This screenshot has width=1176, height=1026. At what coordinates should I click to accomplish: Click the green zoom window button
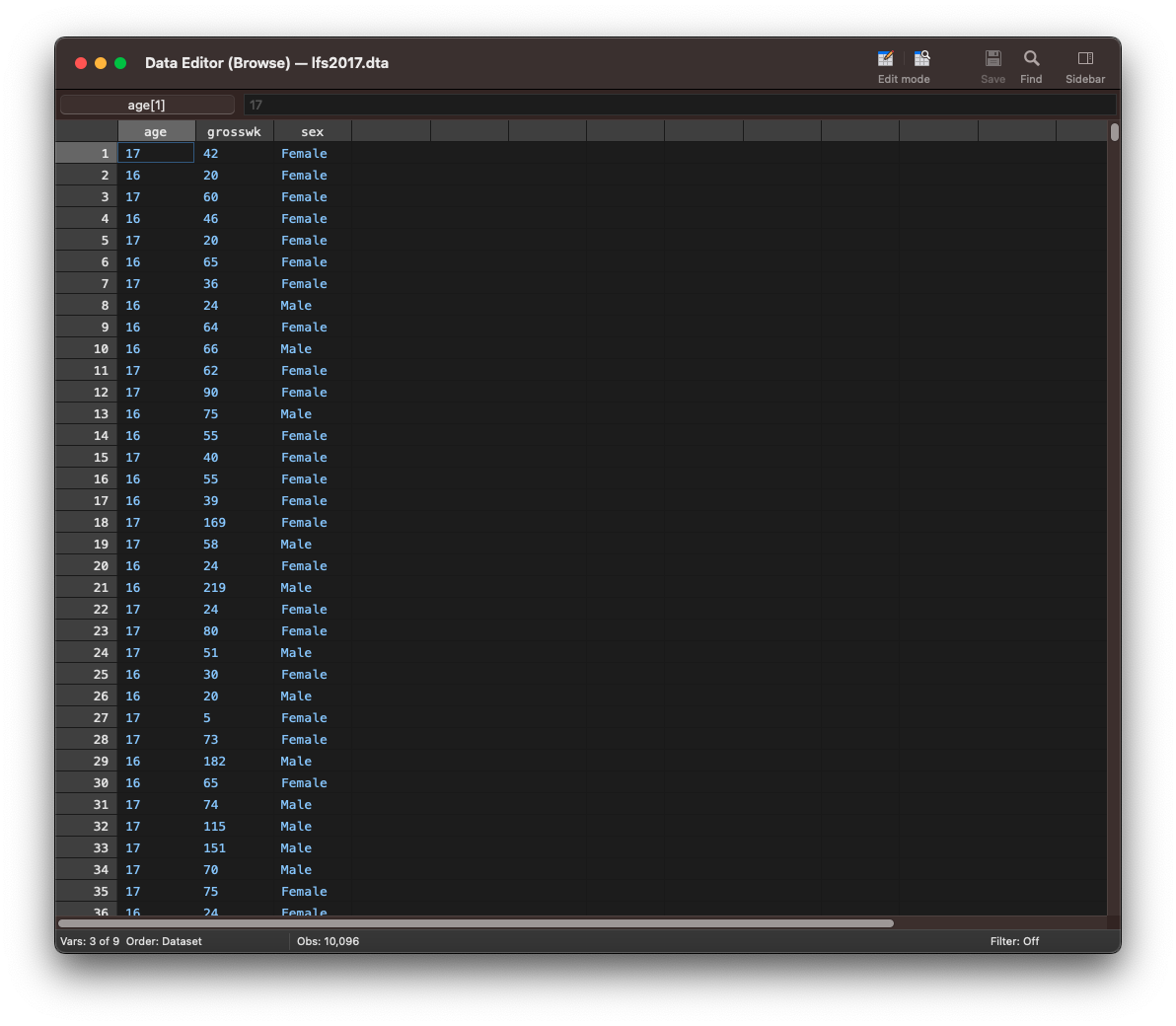(120, 63)
